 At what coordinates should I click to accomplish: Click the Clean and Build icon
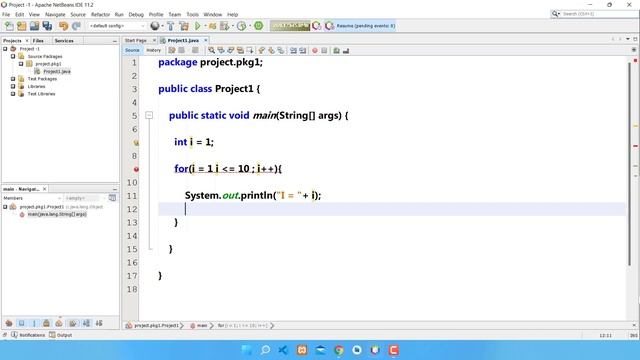click(x=184, y=26)
